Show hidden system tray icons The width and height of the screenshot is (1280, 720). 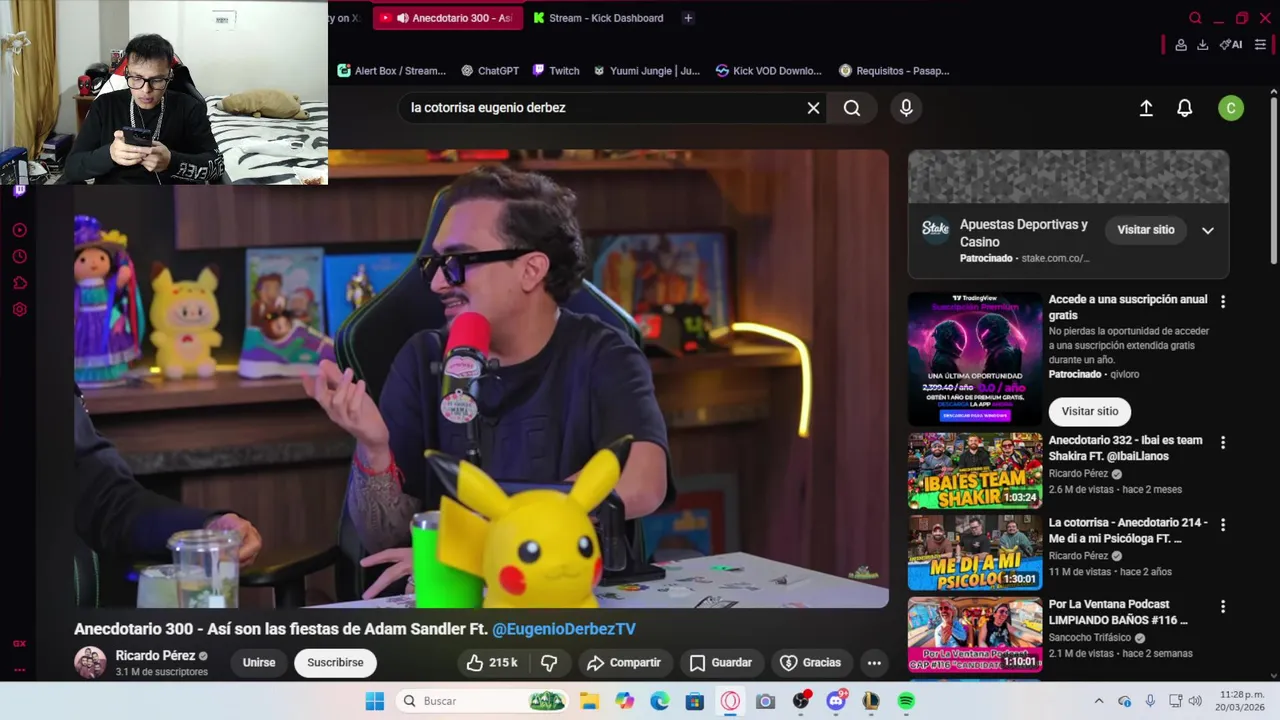[x=1098, y=701]
